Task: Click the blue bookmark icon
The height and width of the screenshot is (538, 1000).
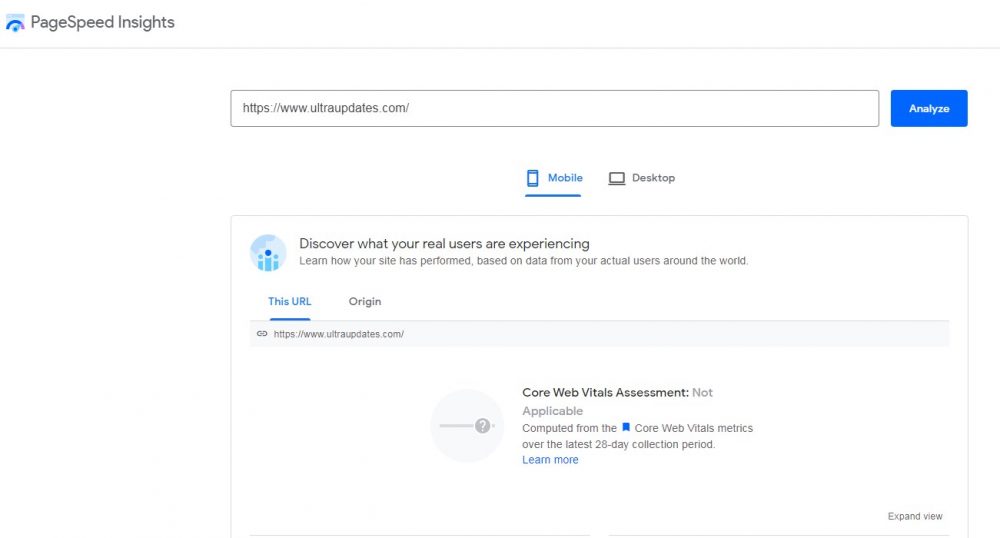Action: coord(626,428)
